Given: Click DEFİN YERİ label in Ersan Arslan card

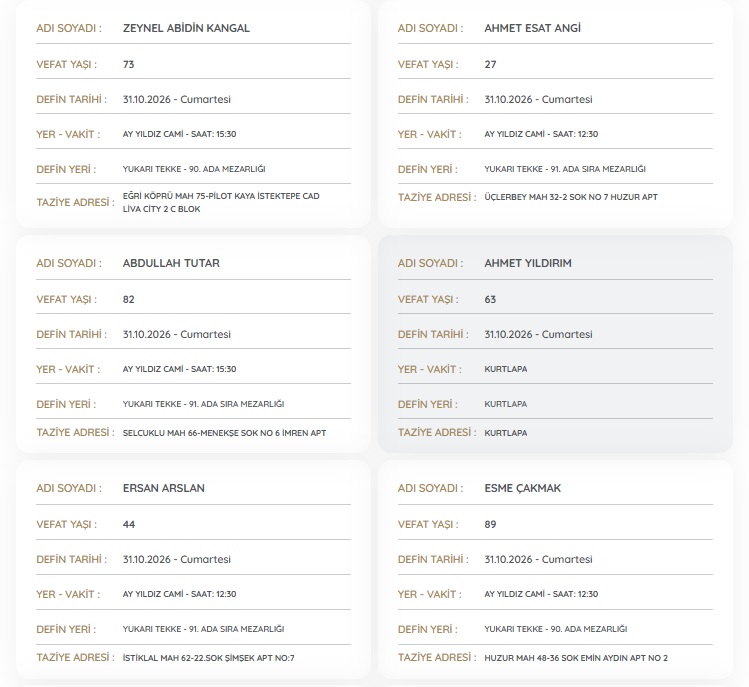Looking at the screenshot, I should click(66, 629).
